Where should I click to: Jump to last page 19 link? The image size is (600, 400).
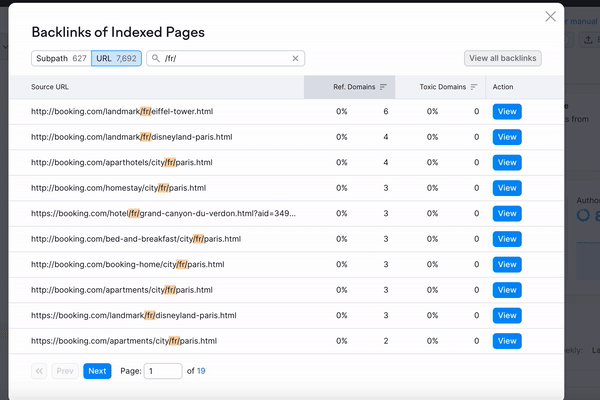[201, 370]
